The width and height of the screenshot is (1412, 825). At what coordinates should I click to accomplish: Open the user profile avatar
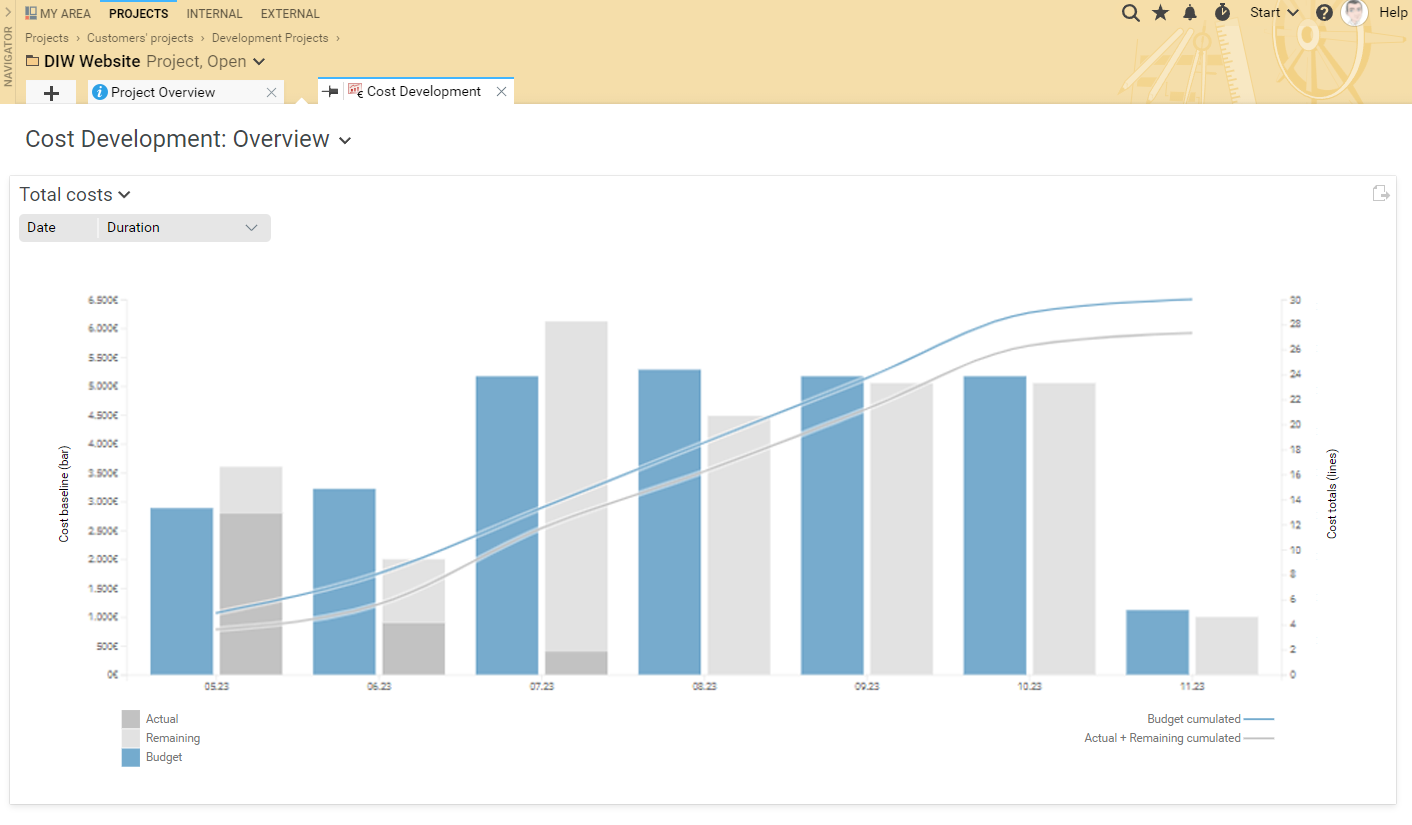[x=1354, y=13]
